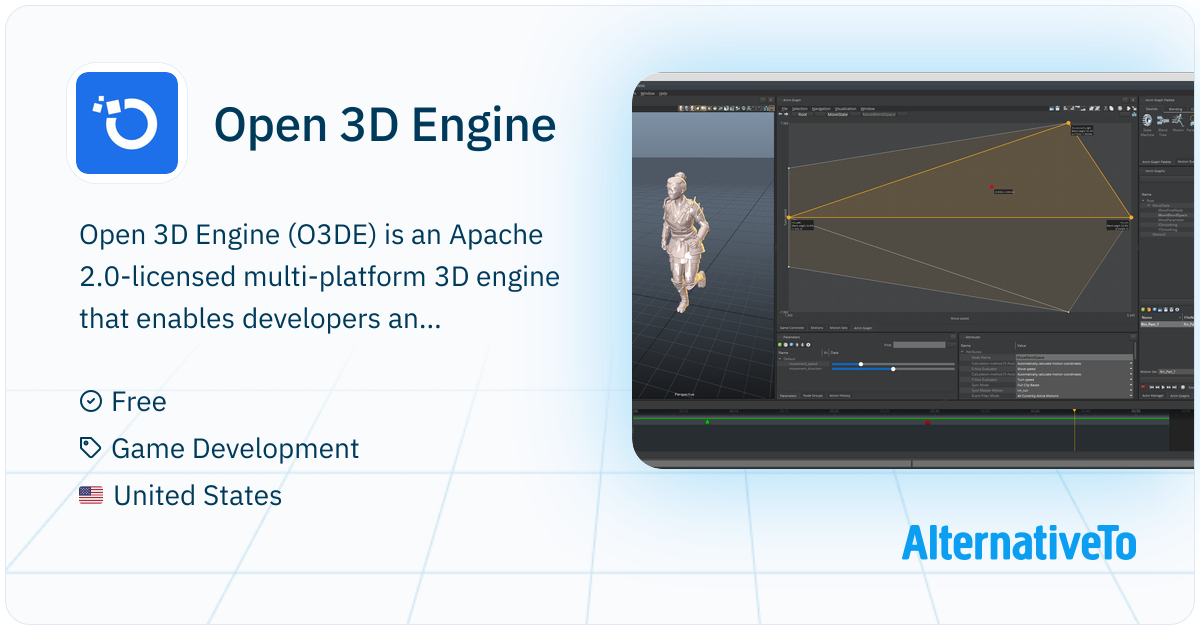Screen dimensions: 1200x630
Task: Click the red record playback button
Action: coord(1143,387)
